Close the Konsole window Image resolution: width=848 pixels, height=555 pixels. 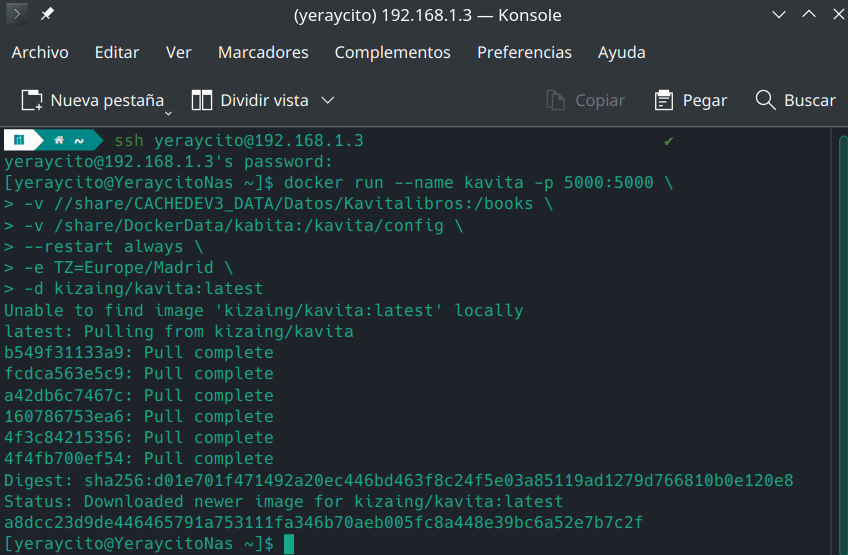(836, 15)
